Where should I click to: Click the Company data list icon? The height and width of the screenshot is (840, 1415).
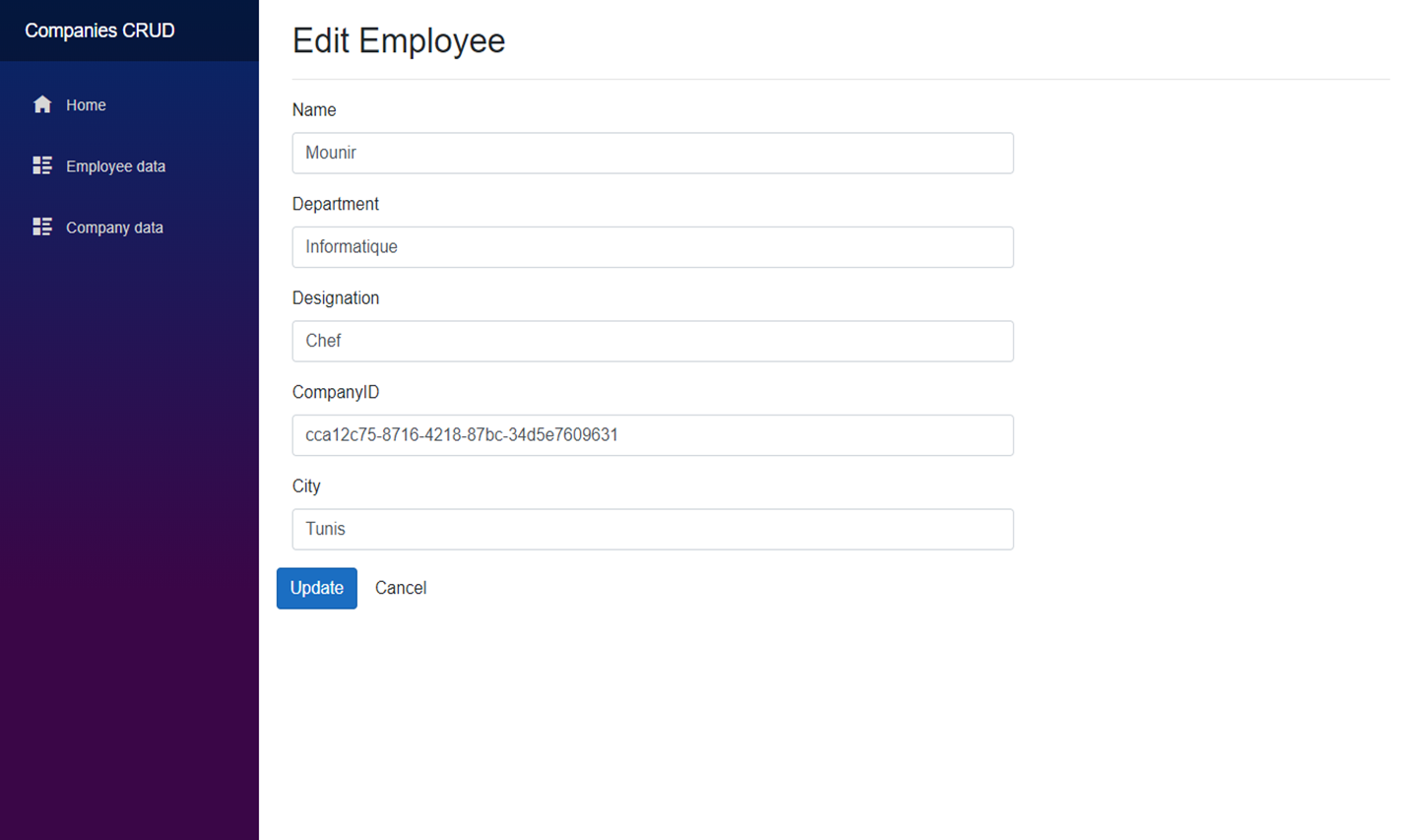(x=42, y=226)
